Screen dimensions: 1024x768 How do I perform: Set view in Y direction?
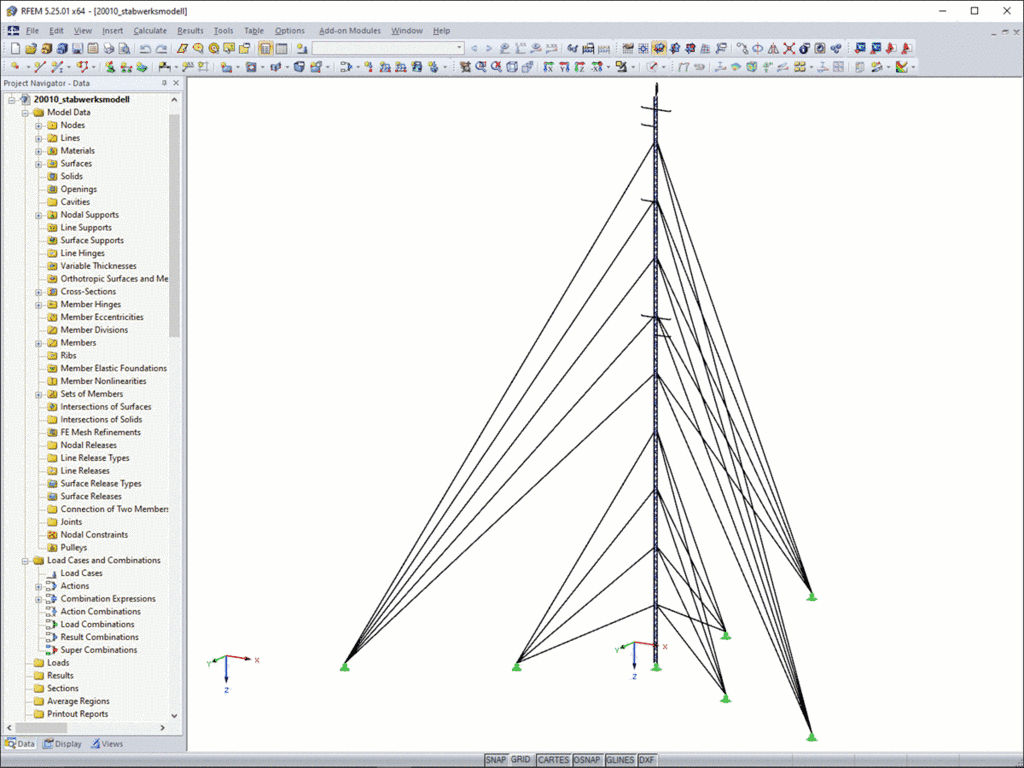[x=564, y=67]
